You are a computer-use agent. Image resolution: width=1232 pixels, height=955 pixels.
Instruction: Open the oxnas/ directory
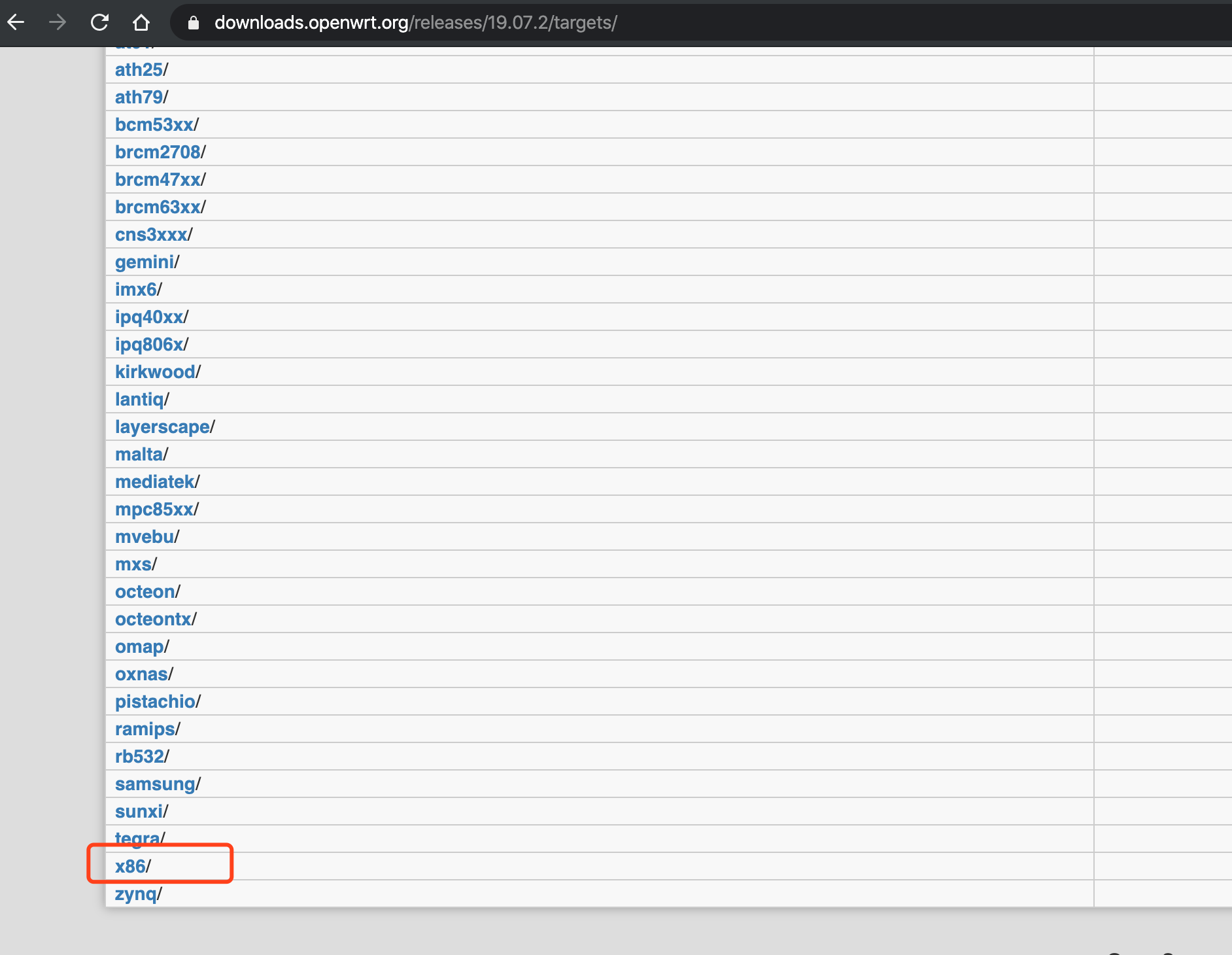point(141,674)
